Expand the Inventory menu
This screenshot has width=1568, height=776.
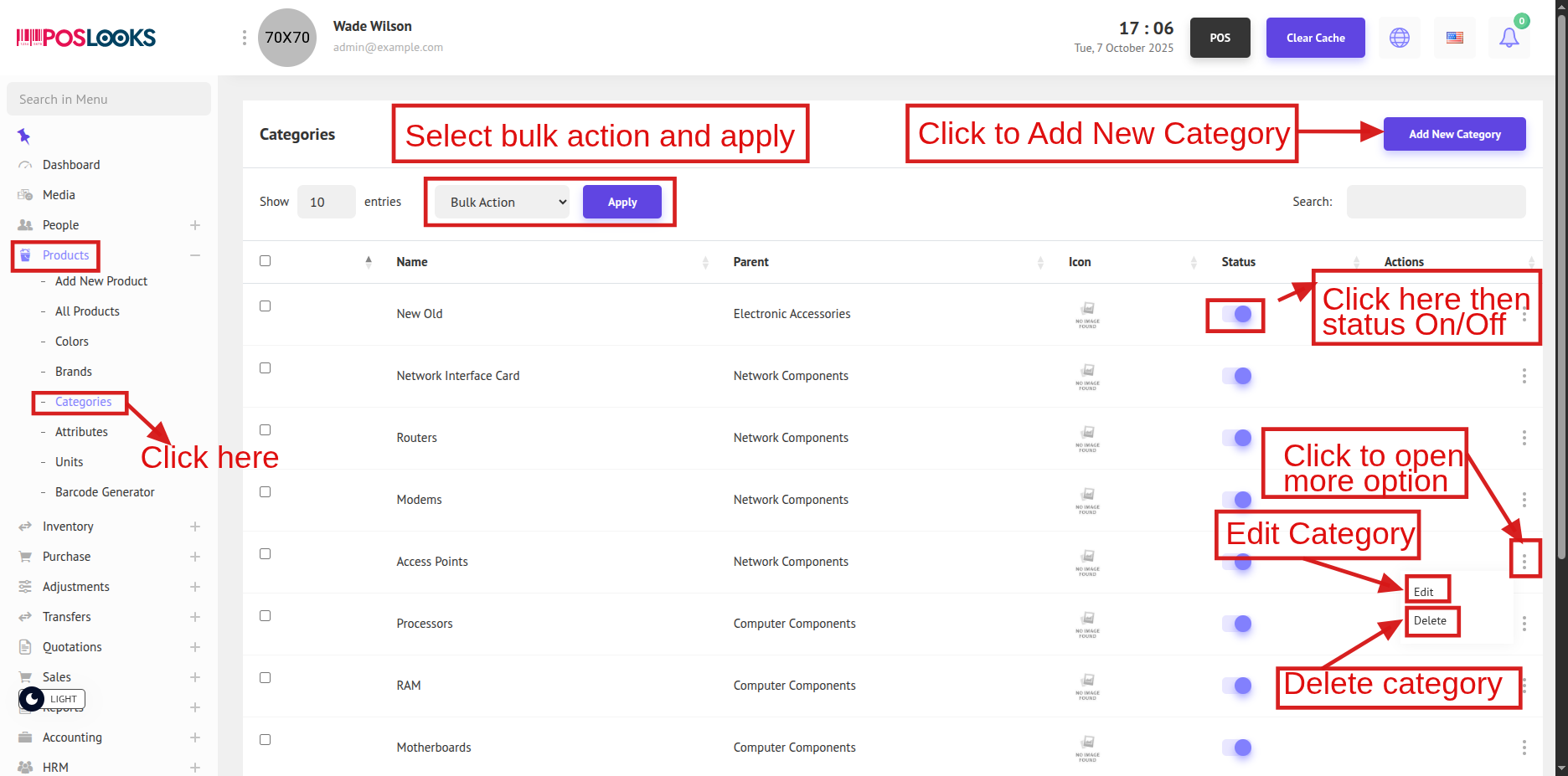point(68,527)
